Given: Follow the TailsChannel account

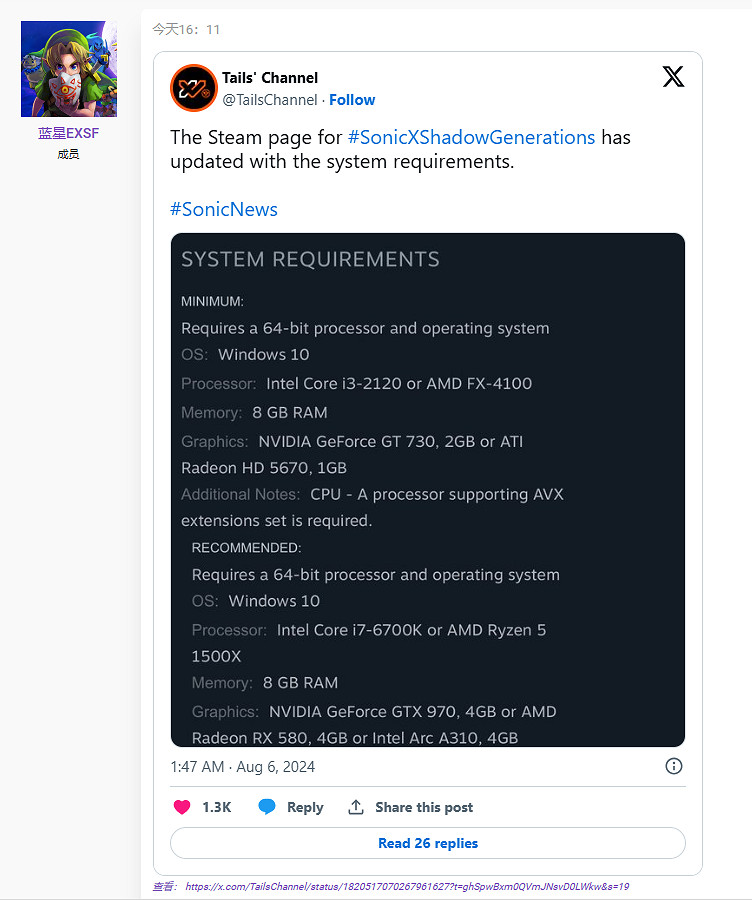Looking at the screenshot, I should point(352,100).
